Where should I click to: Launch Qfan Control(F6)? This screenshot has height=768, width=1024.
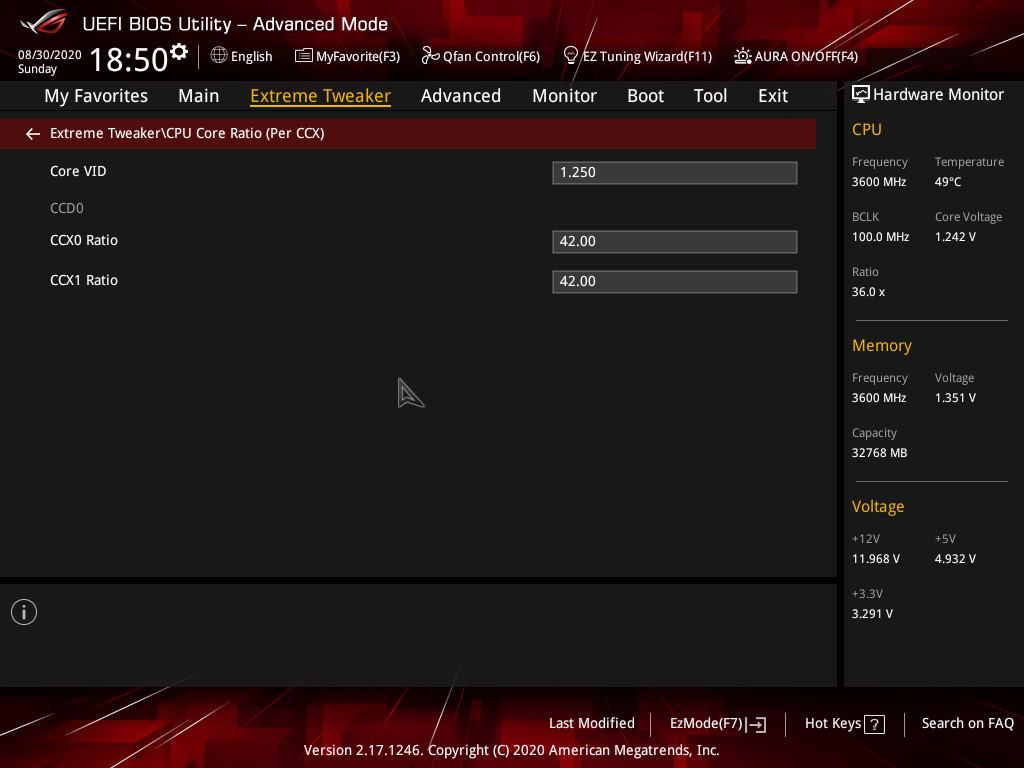tap(481, 56)
